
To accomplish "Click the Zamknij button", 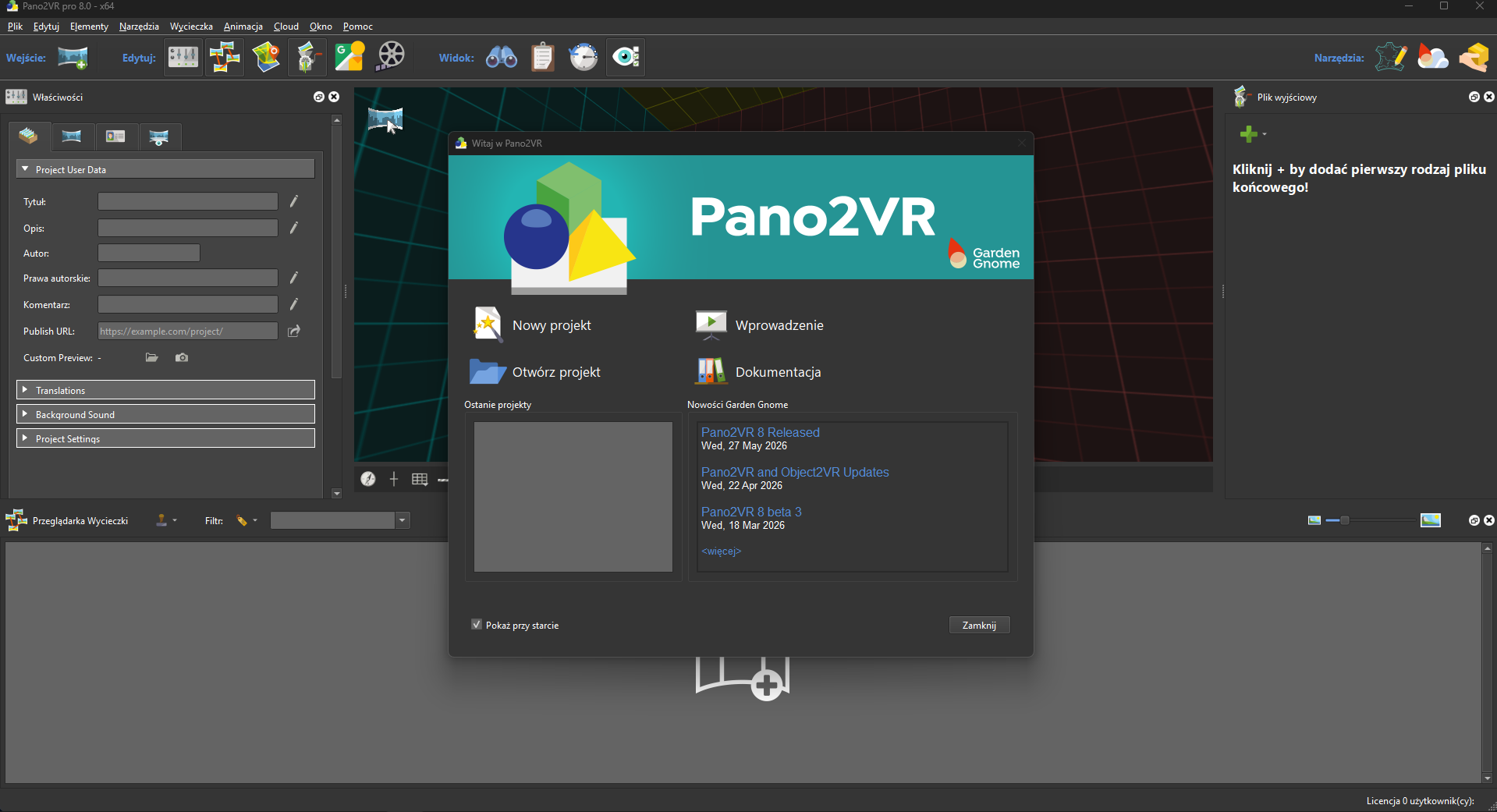I will [x=979, y=625].
